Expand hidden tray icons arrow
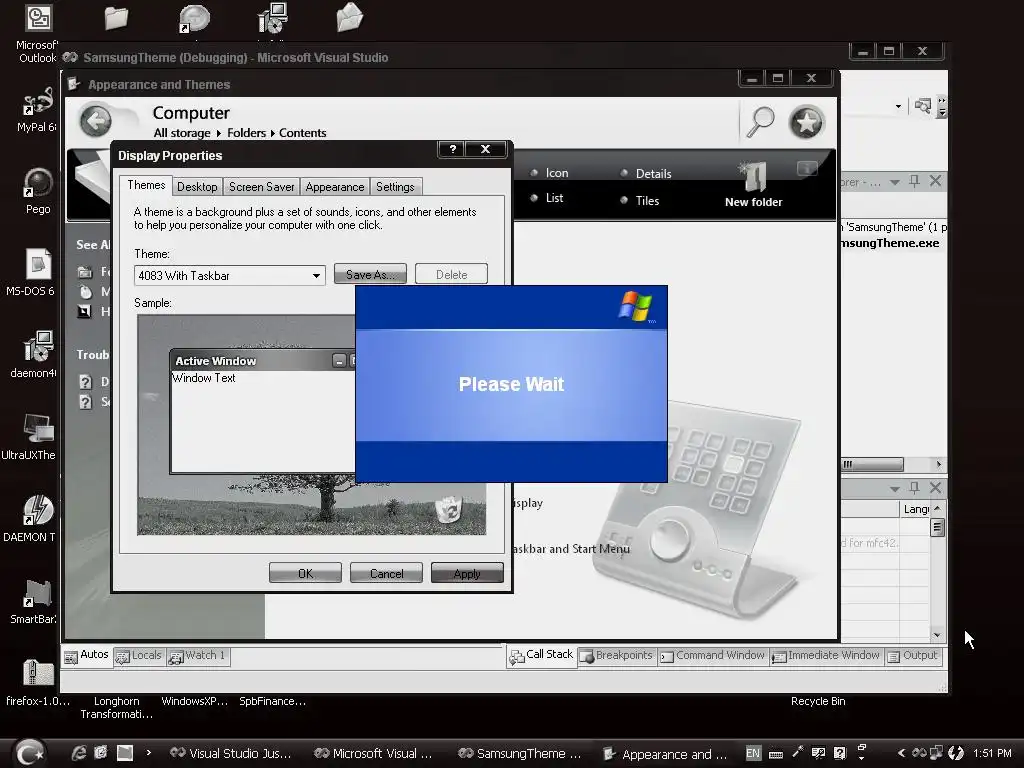 pyautogui.click(x=901, y=753)
